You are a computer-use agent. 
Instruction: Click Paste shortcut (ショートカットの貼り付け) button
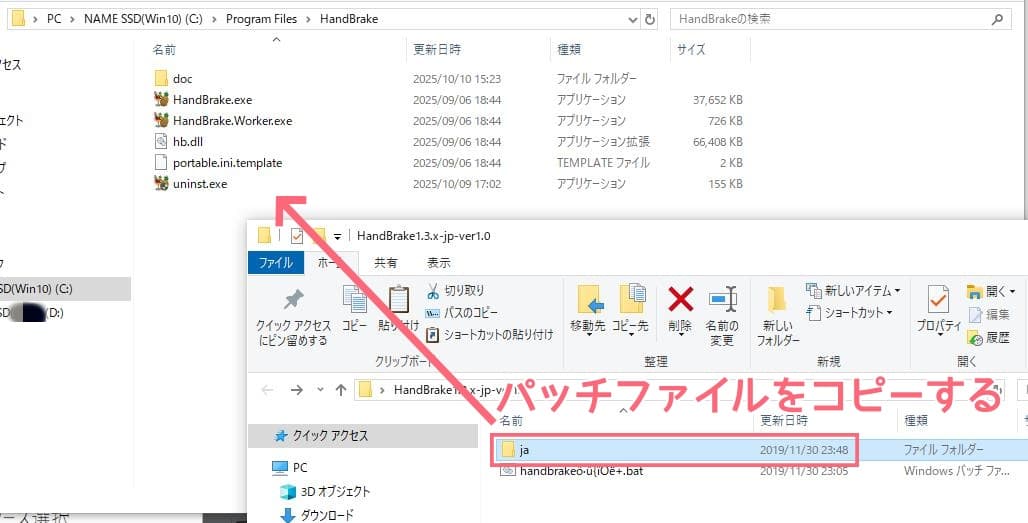click(x=488, y=334)
